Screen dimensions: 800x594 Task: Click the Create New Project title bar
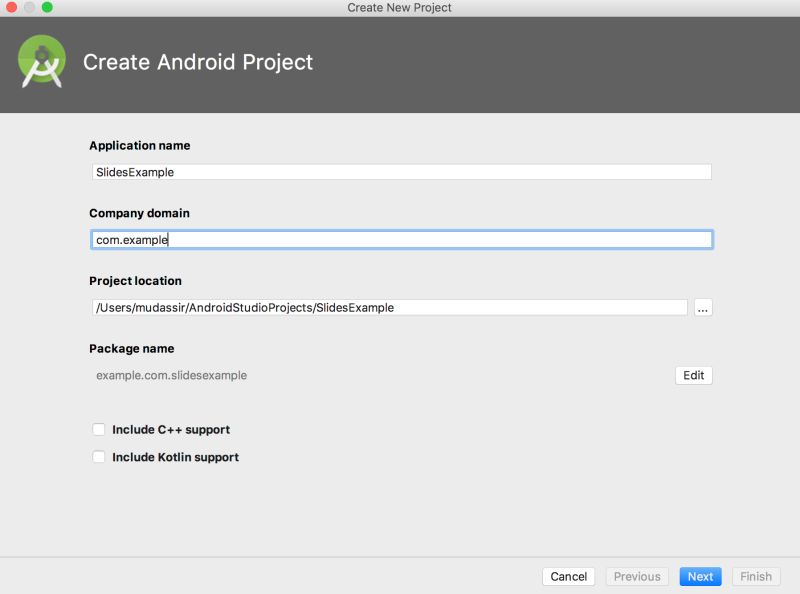400,7
